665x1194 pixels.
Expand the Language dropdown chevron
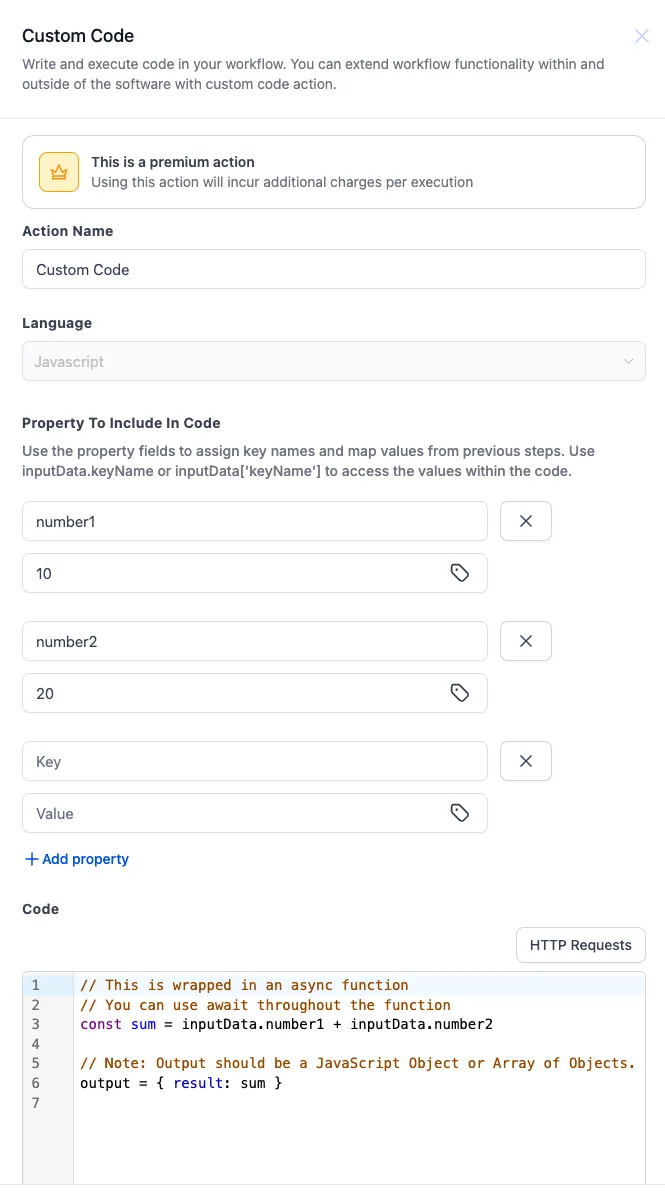tap(628, 361)
